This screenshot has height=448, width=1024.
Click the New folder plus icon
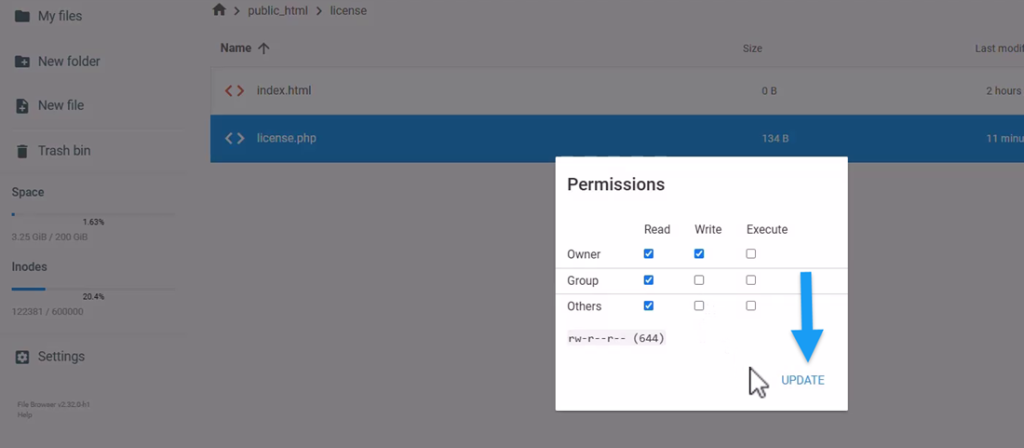22,61
